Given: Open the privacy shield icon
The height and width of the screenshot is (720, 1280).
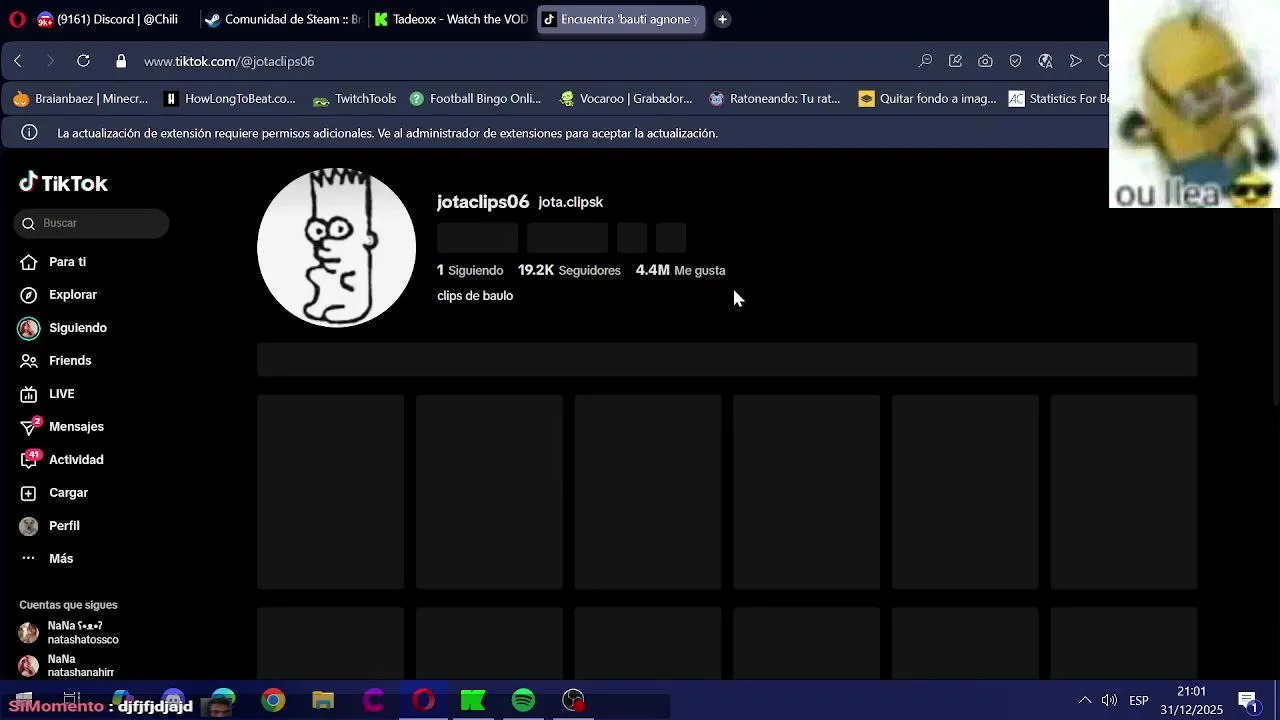Looking at the screenshot, I should click(1016, 61).
